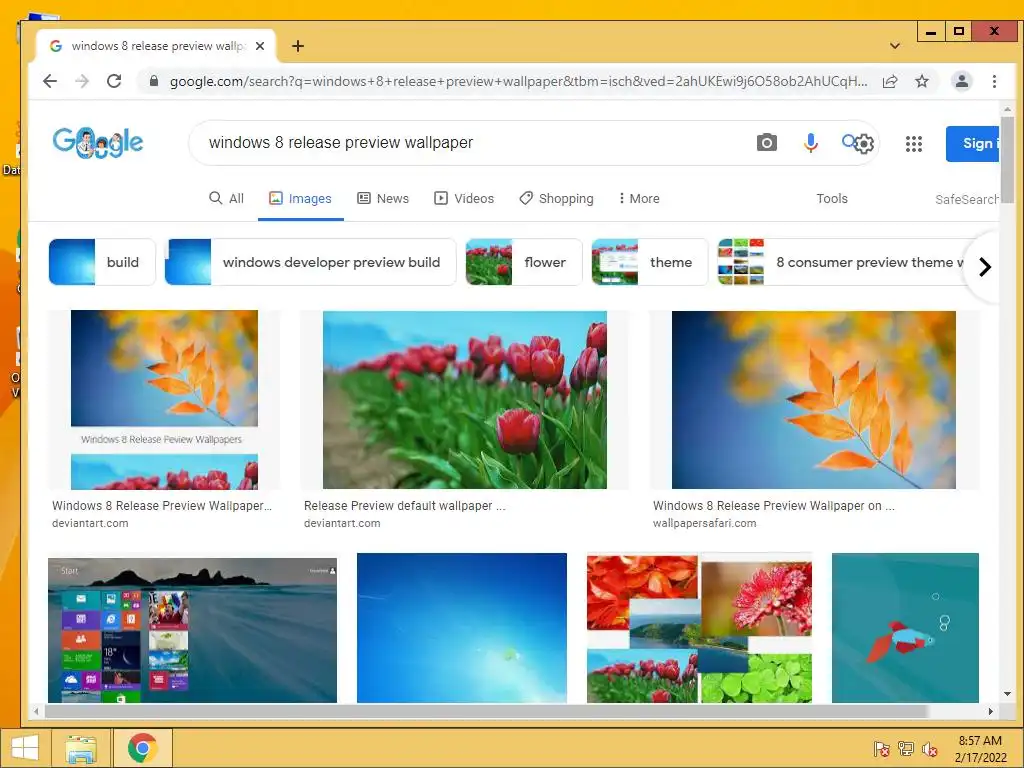Open 'Windows 8 Release Preview Wallpaper...' deviantart link
The image size is (1024, 768).
161,505
